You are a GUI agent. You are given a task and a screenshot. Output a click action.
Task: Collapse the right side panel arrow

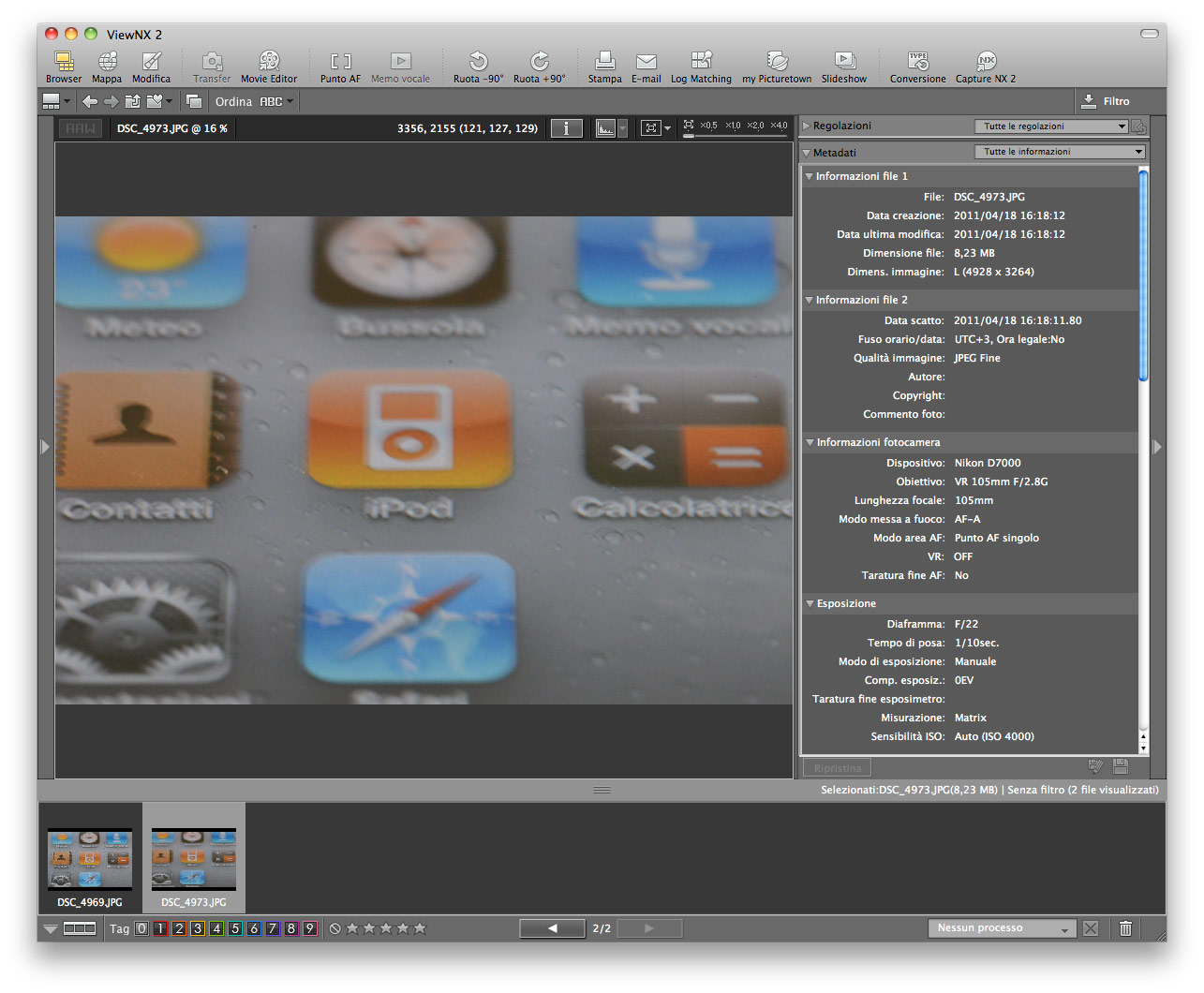pos(1157,447)
